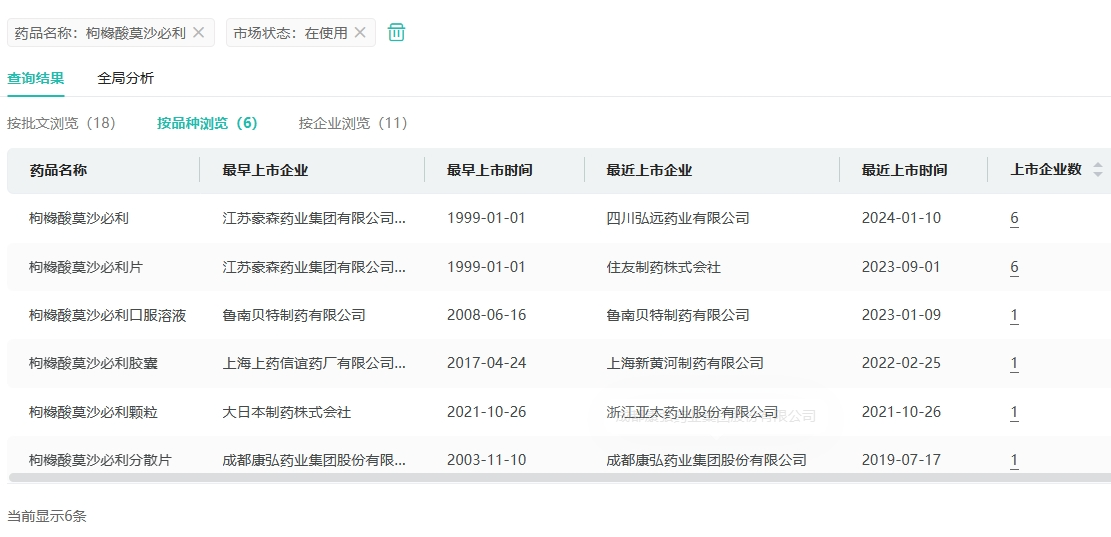1111x537 pixels.
Task: Switch to 全局分析 tab
Action: 125,78
